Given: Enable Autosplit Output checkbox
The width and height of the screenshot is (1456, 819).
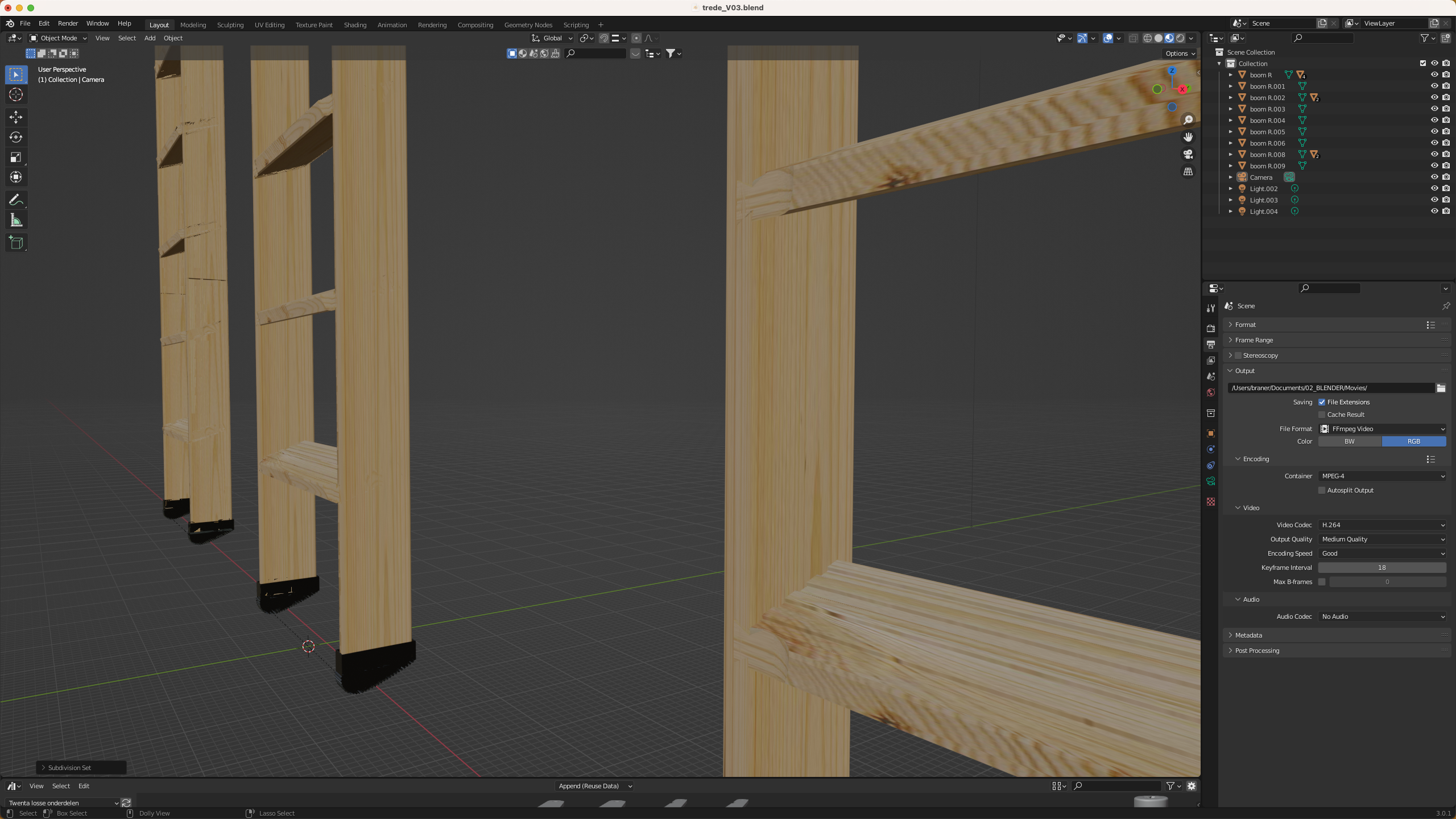Looking at the screenshot, I should coord(1322,490).
